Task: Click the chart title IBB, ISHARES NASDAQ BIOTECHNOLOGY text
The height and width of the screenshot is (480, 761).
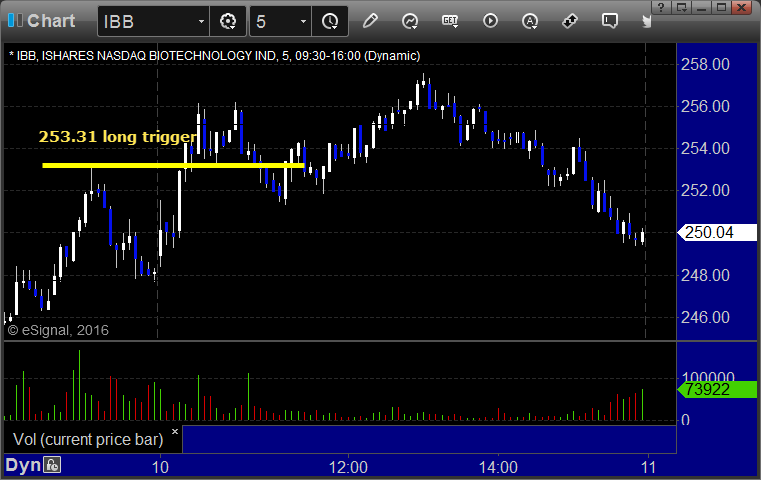Action: click(214, 56)
